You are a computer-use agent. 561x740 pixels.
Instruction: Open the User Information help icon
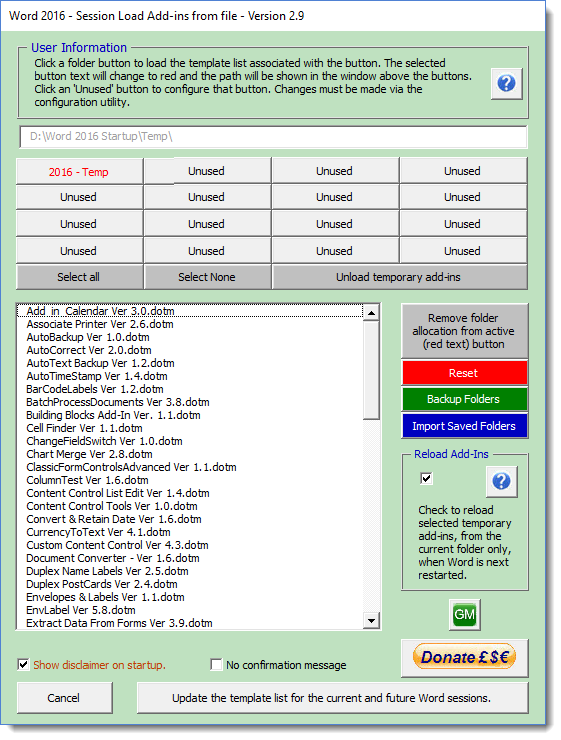coord(506,84)
